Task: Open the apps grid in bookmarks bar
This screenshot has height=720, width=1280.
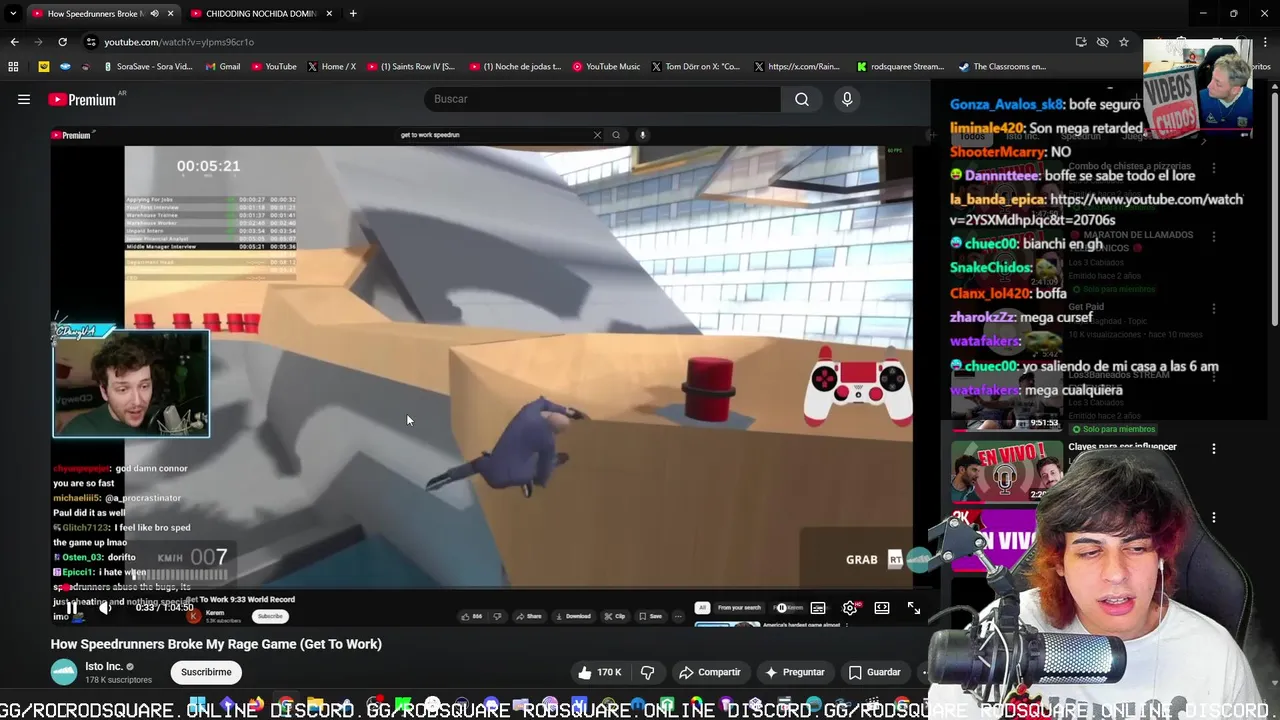Action: click(13, 67)
